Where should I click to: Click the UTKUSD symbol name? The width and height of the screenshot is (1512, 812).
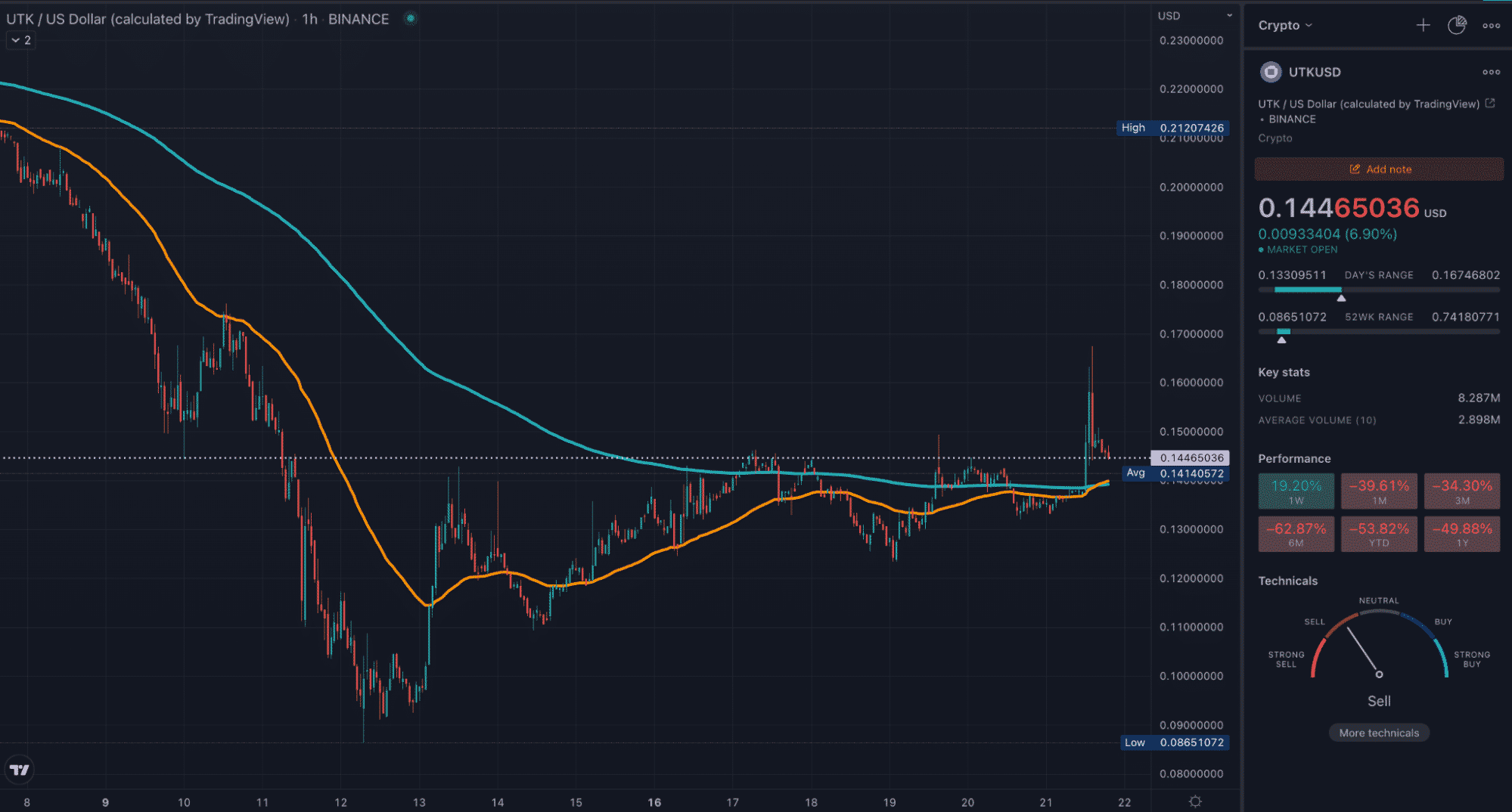tap(1315, 72)
